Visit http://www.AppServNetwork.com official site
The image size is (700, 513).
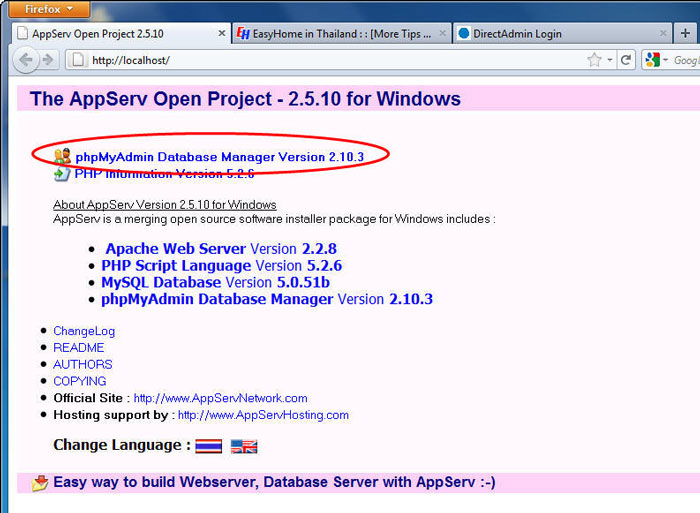pos(221,398)
